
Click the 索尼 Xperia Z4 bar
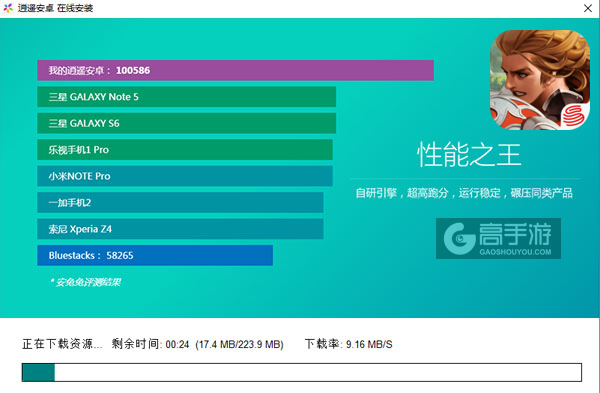(x=180, y=229)
